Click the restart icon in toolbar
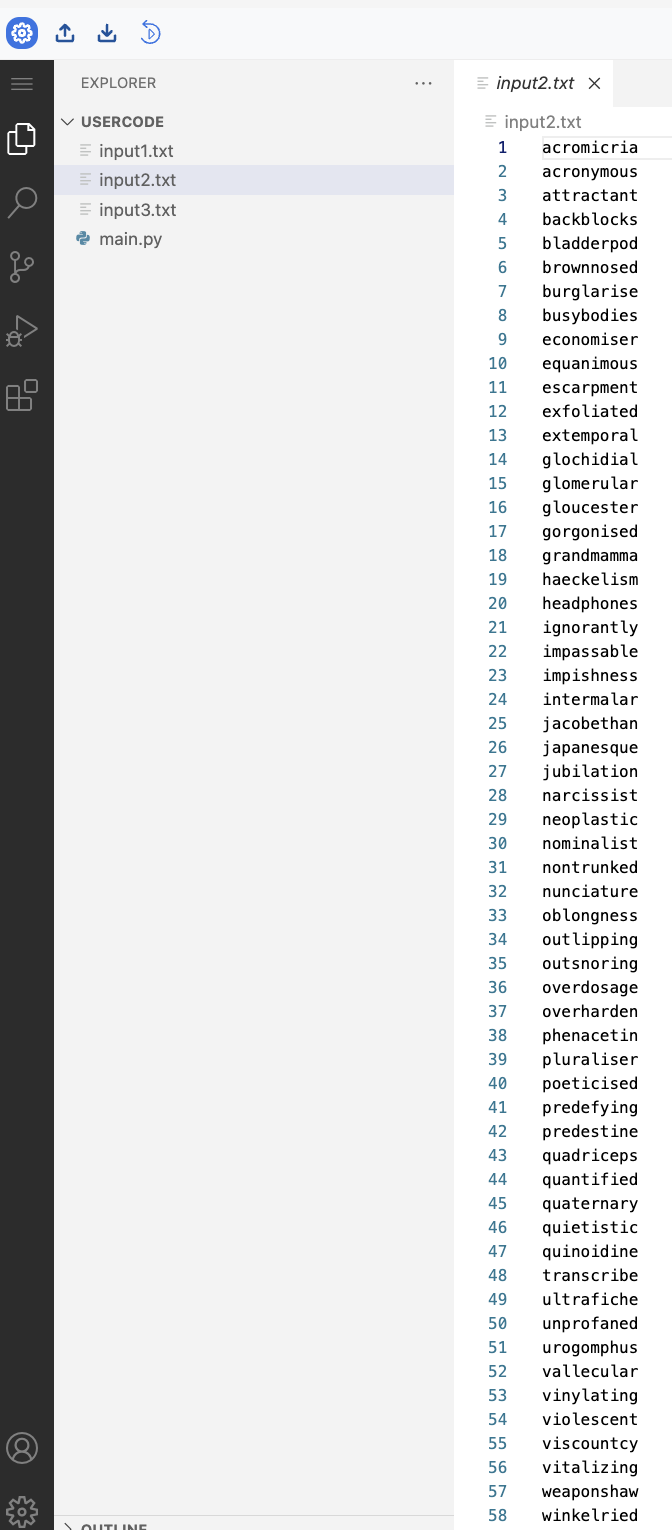Image resolution: width=672 pixels, height=1530 pixels. 150,32
